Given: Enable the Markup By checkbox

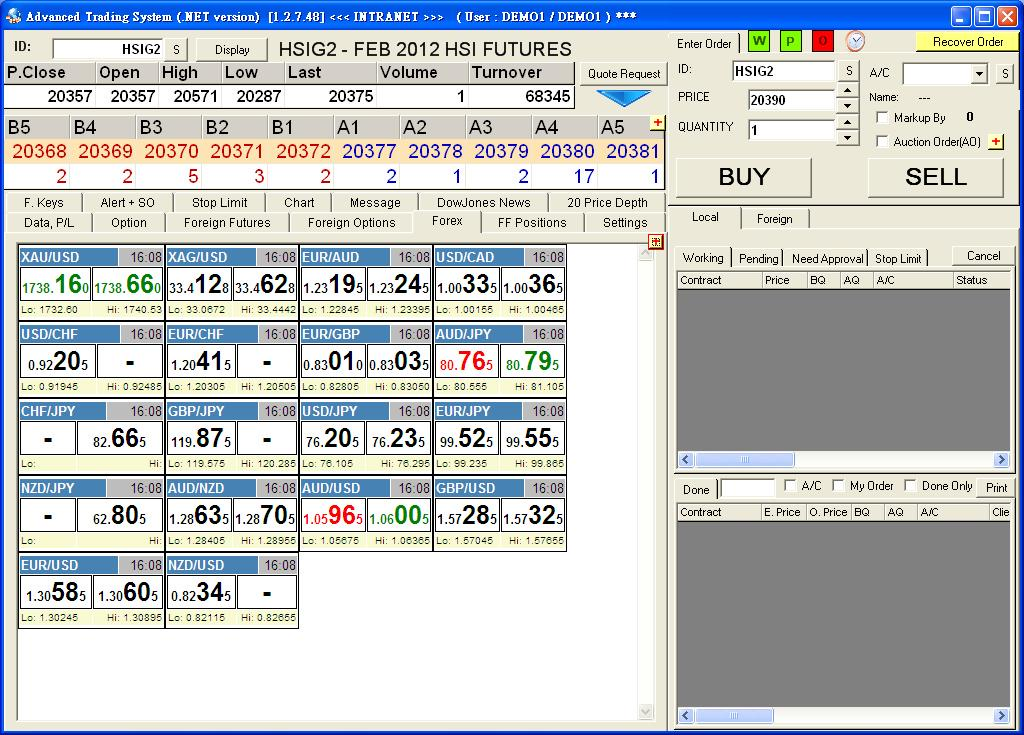Looking at the screenshot, I should pyautogui.click(x=882, y=118).
